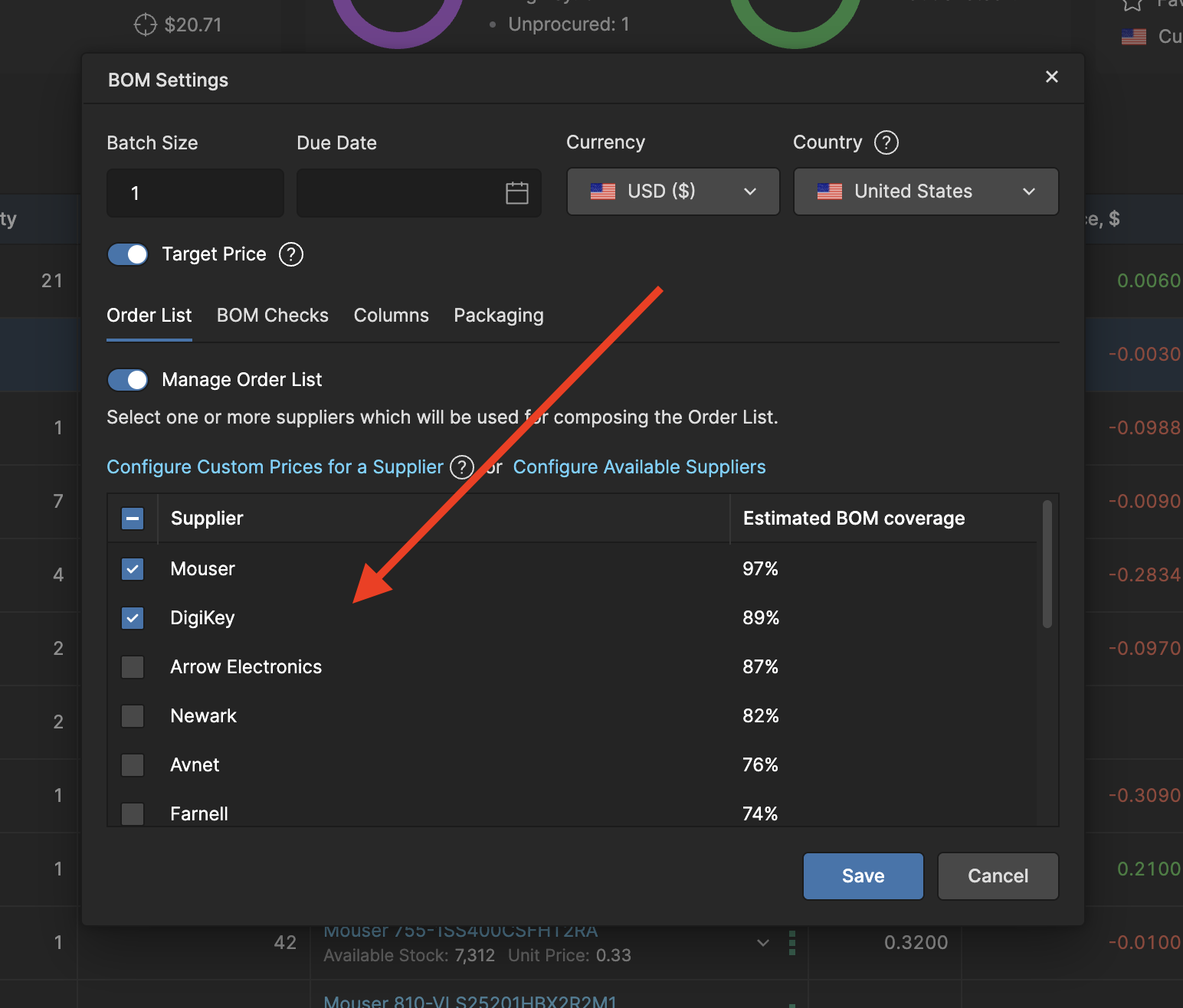
Task: Click the calendar icon in Due Date
Action: pyautogui.click(x=517, y=193)
